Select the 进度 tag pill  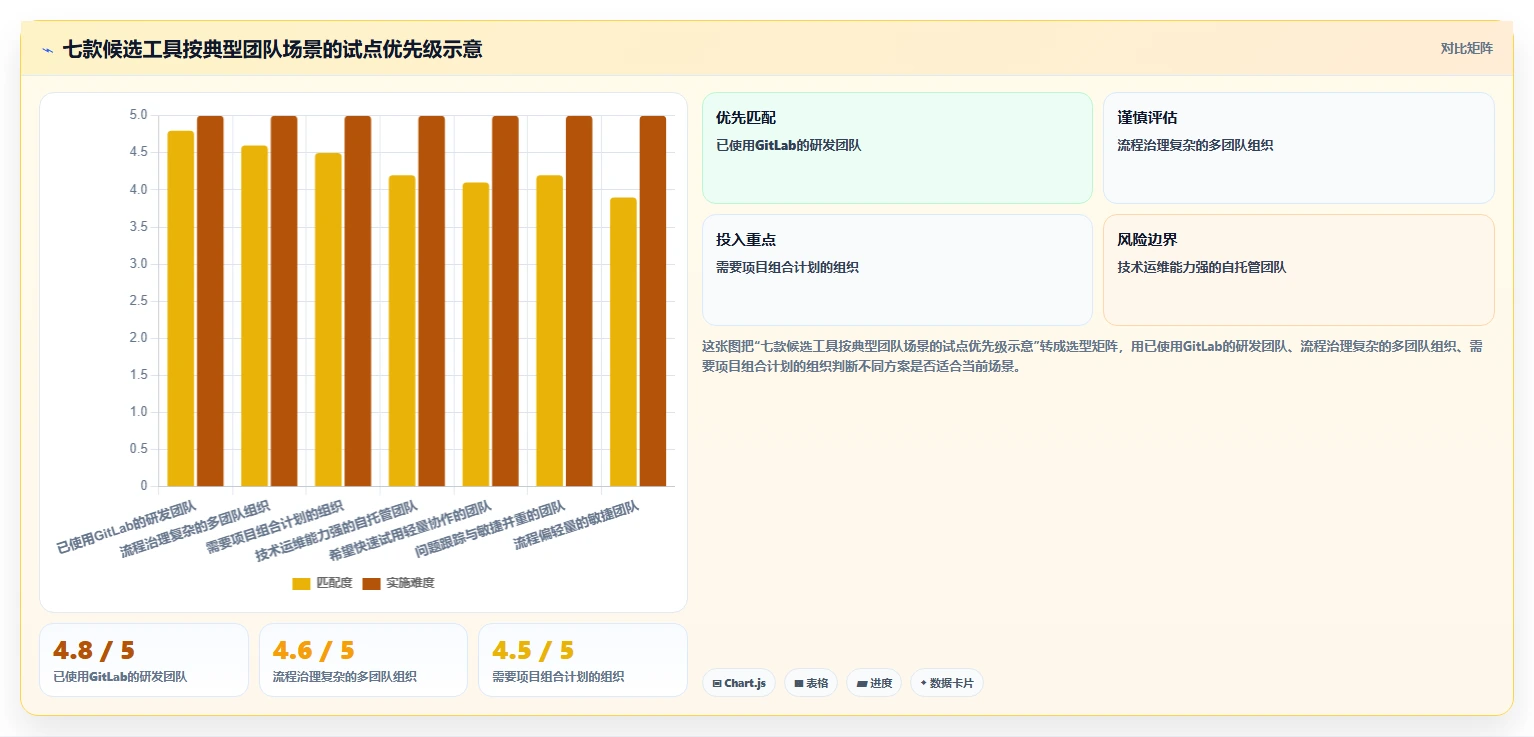[874, 683]
